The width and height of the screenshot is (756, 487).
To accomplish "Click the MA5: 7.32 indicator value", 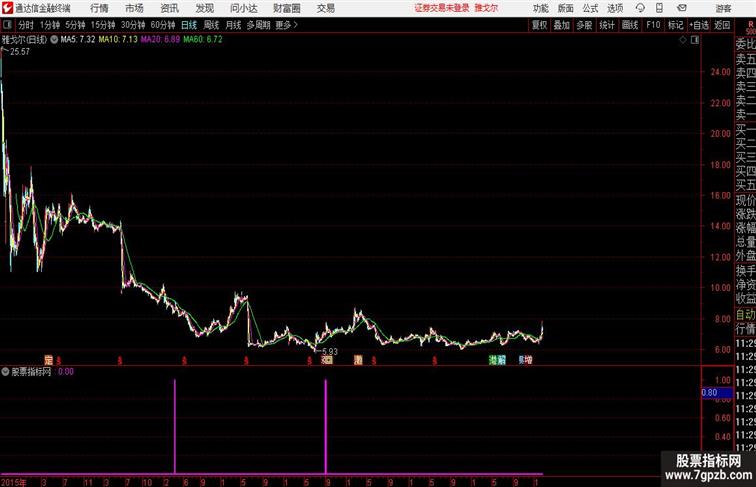I will 78,40.
